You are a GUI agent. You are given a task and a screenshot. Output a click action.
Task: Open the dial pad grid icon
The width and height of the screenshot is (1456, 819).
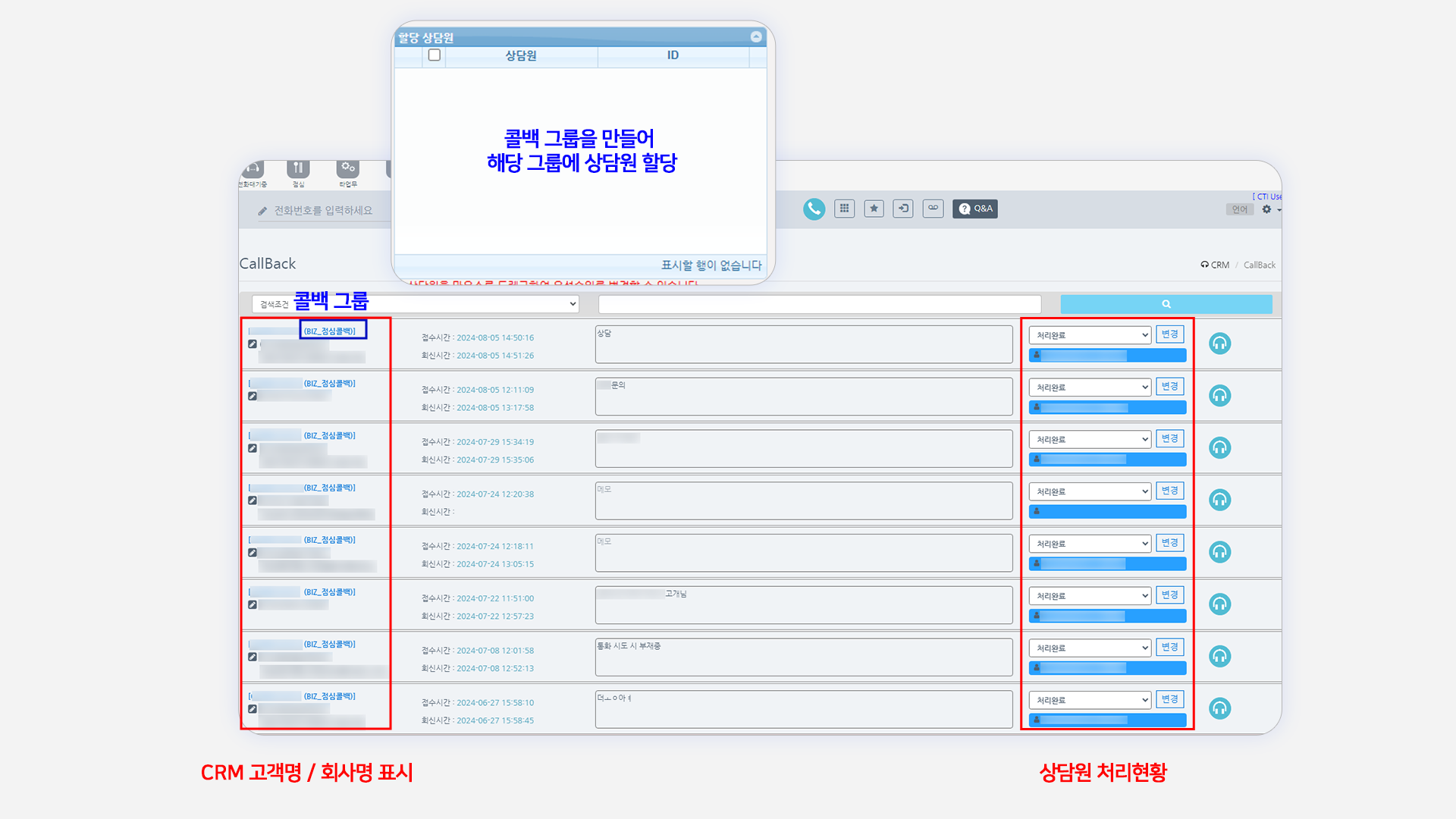[844, 209]
